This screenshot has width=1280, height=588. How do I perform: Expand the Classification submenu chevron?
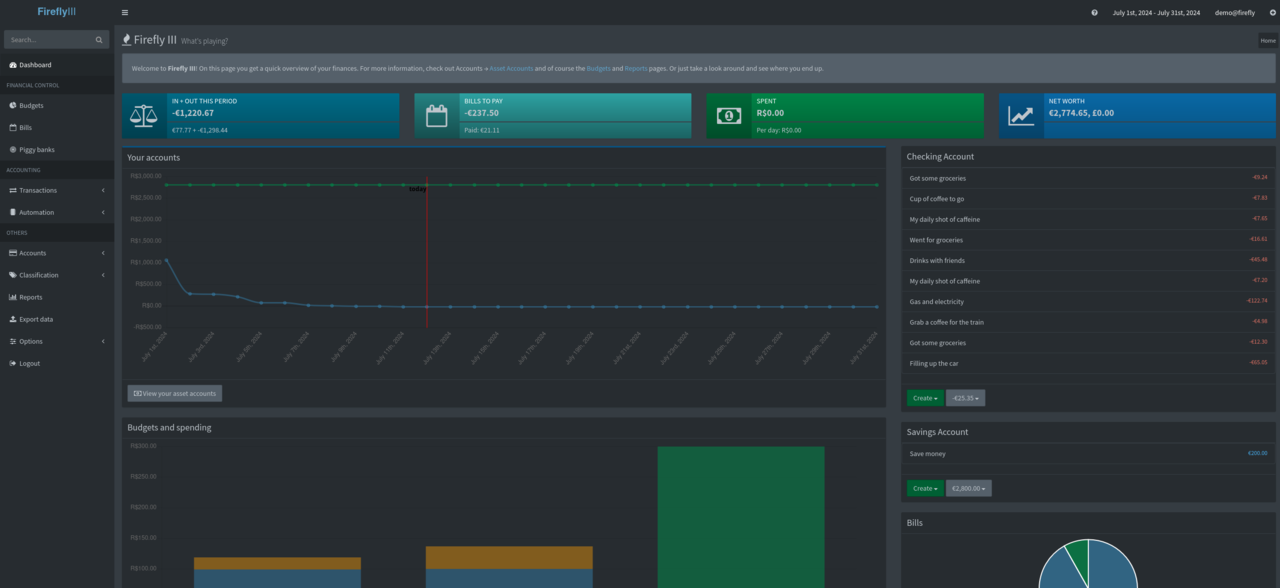click(x=103, y=275)
